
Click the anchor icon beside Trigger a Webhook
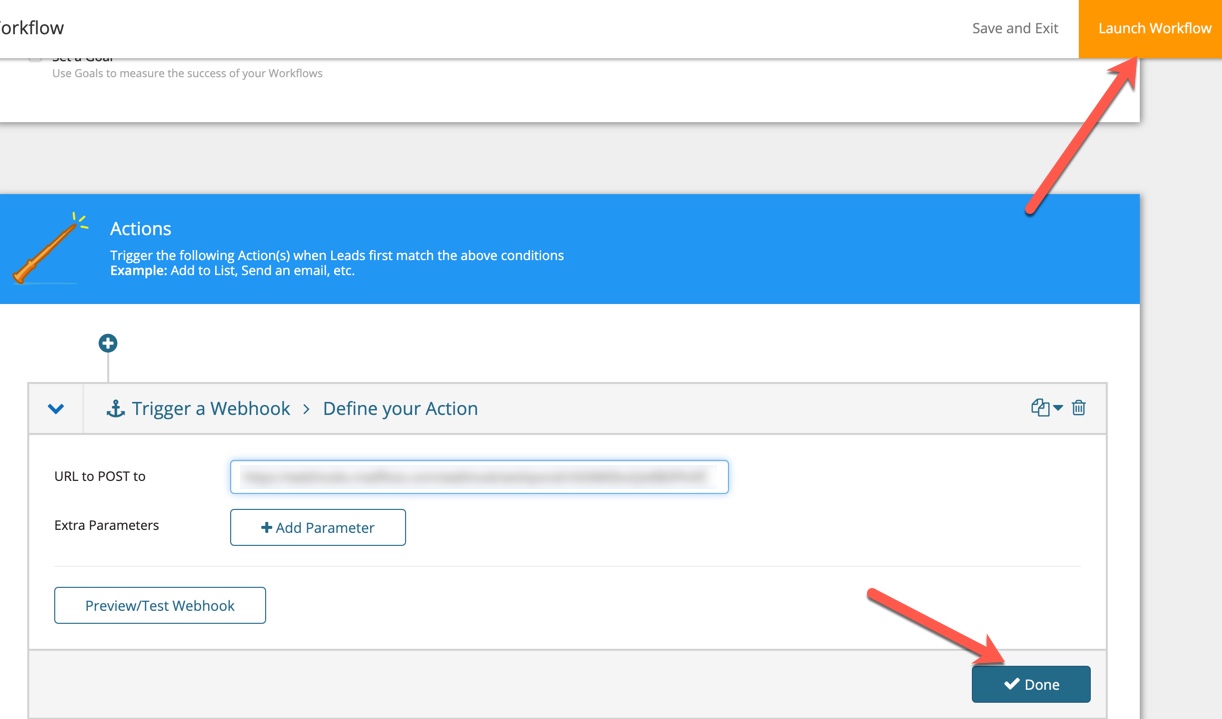pos(115,408)
